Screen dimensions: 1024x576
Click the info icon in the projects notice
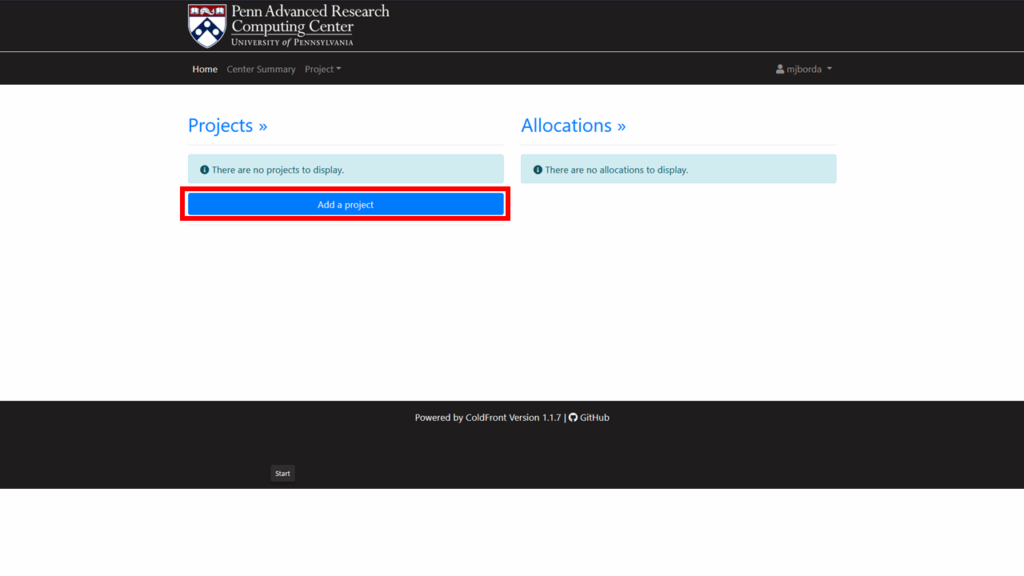coord(204,170)
